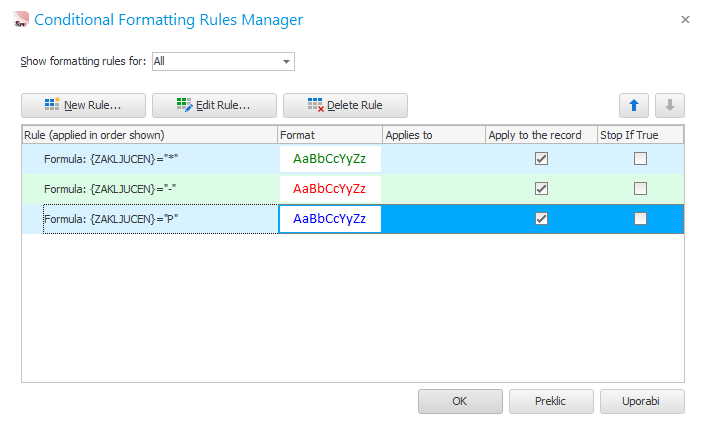Toggle Apply to the record for "-" rule
The height and width of the screenshot is (425, 701).
click(541, 188)
